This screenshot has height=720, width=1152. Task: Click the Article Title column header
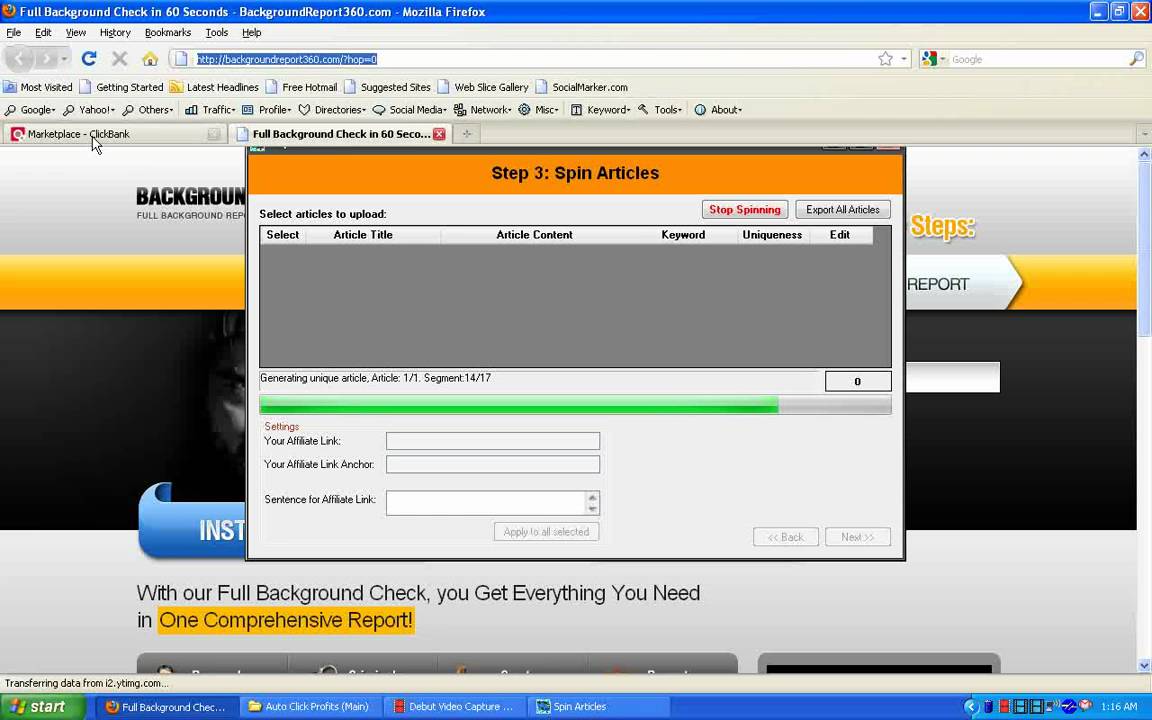point(363,235)
